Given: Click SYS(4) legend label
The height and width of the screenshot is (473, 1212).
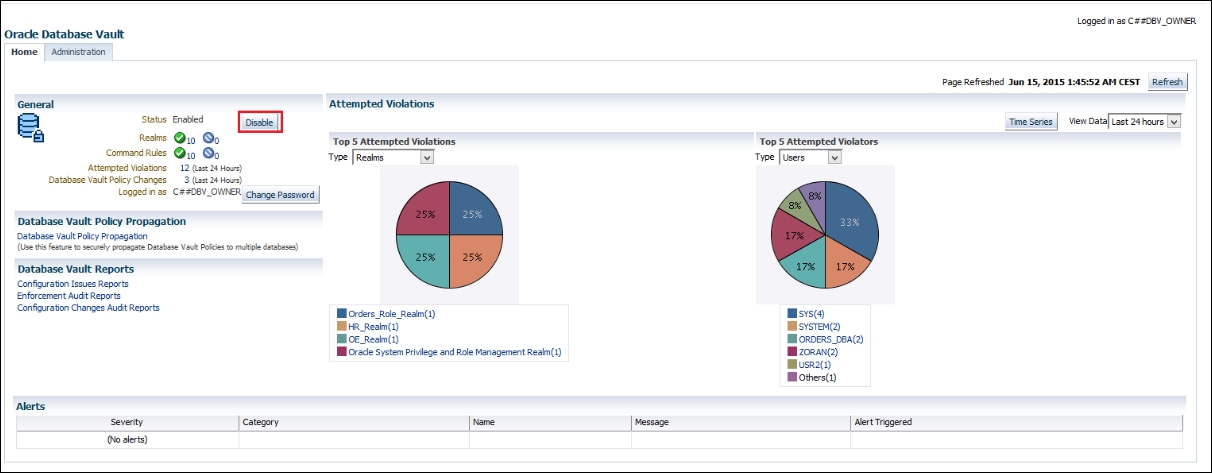Looking at the screenshot, I should pyautogui.click(x=812, y=314).
